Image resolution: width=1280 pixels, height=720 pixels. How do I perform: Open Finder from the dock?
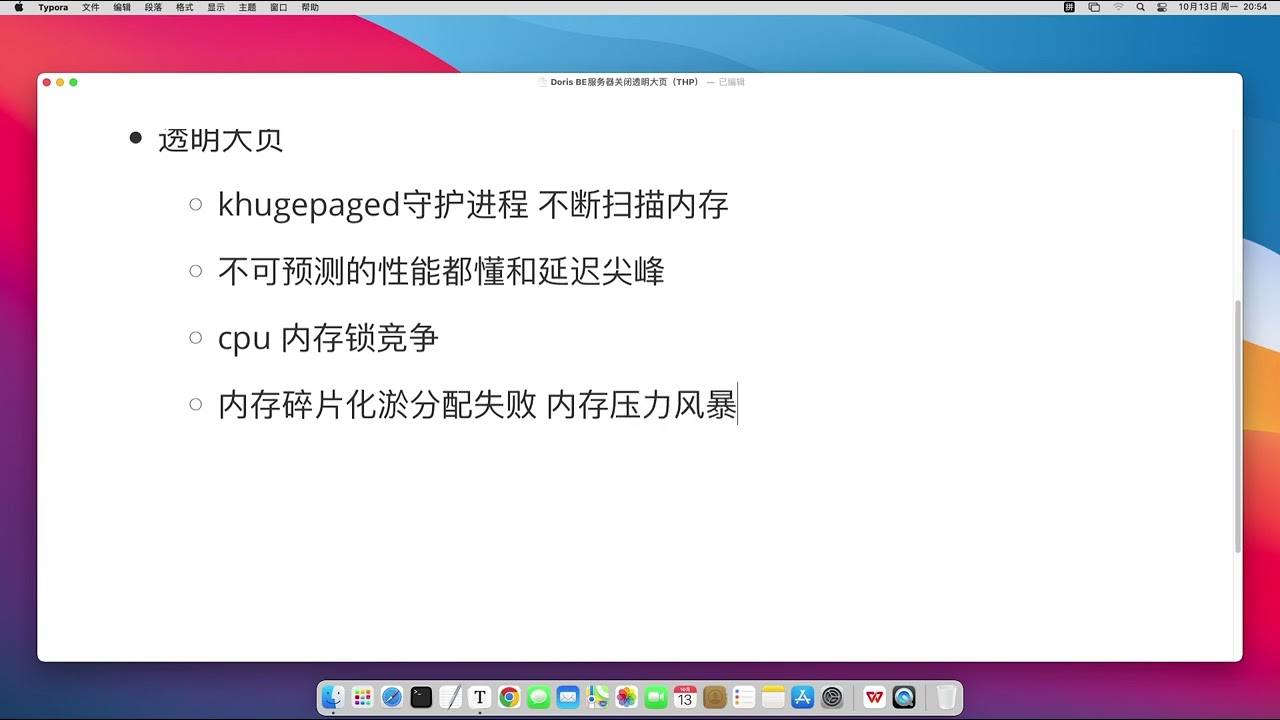coord(333,697)
